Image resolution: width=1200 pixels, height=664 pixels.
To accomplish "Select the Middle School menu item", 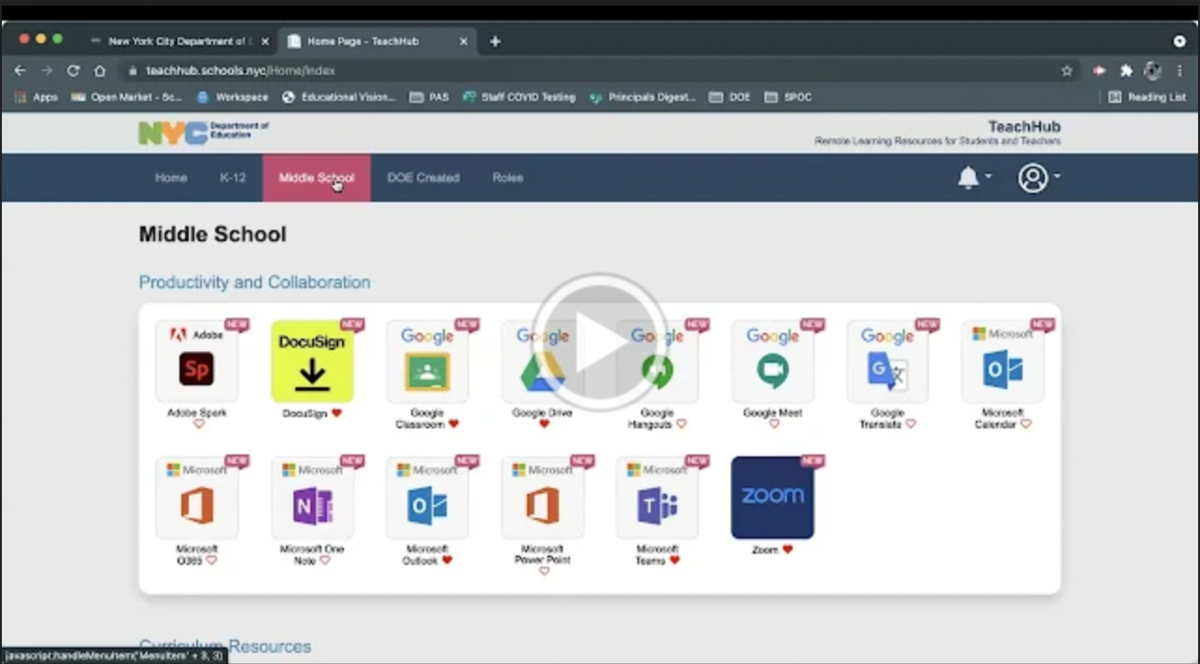I will tap(316, 178).
